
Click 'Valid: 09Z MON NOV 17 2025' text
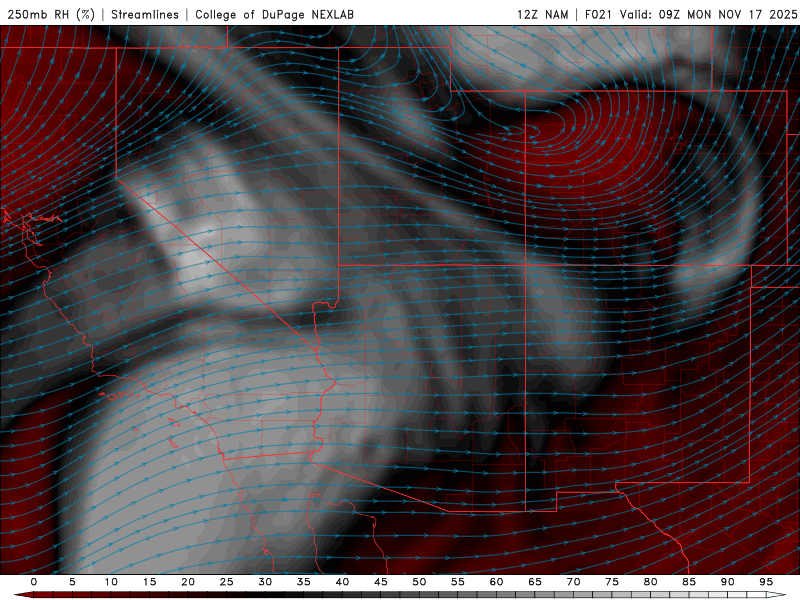tap(708, 14)
